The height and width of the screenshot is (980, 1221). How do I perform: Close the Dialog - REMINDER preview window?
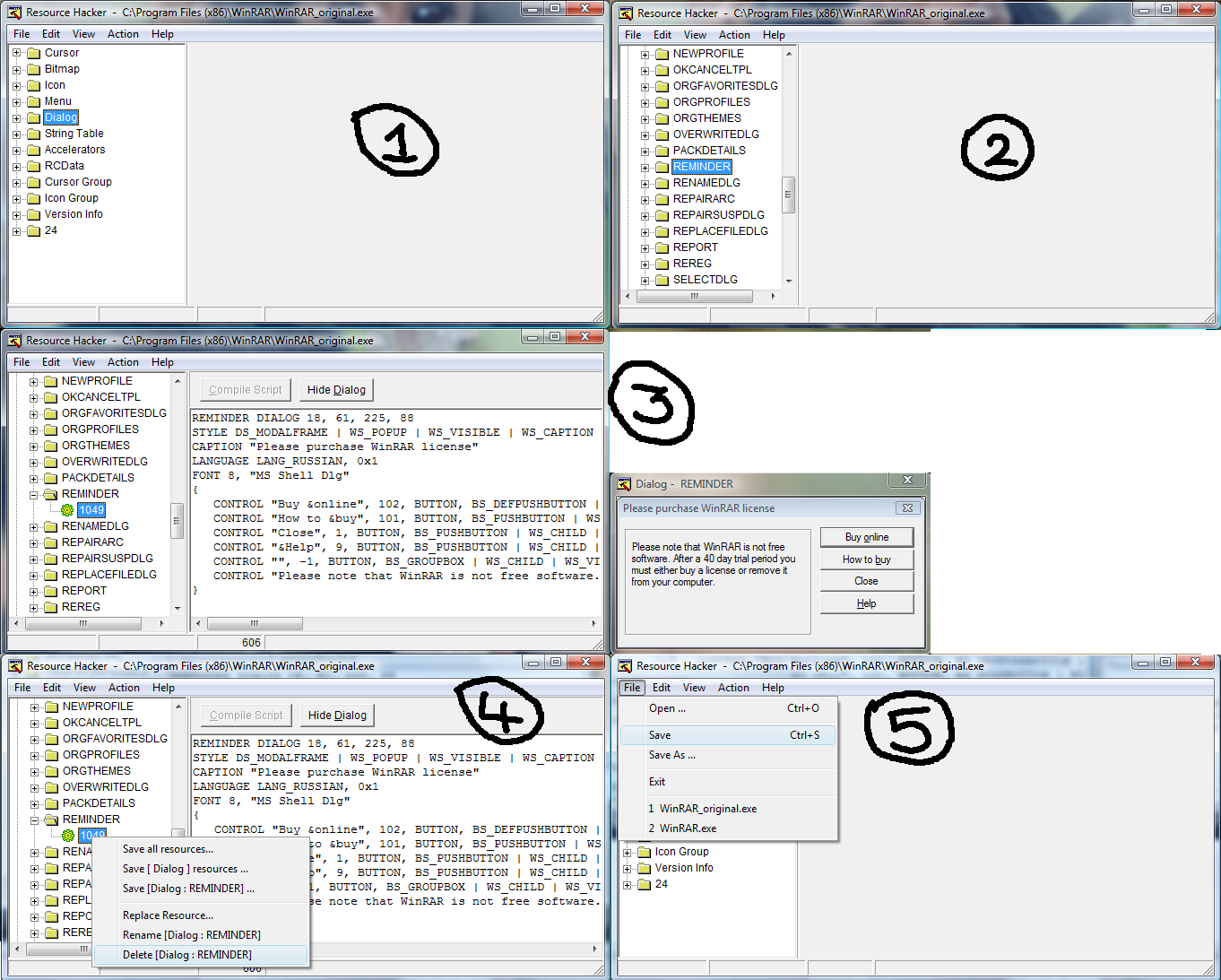click(x=907, y=481)
